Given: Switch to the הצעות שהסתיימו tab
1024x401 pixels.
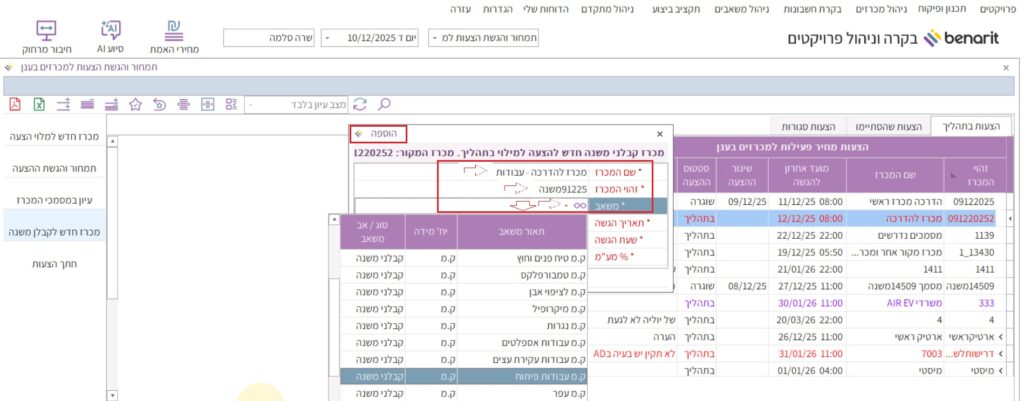Looking at the screenshot, I should coord(884,126).
